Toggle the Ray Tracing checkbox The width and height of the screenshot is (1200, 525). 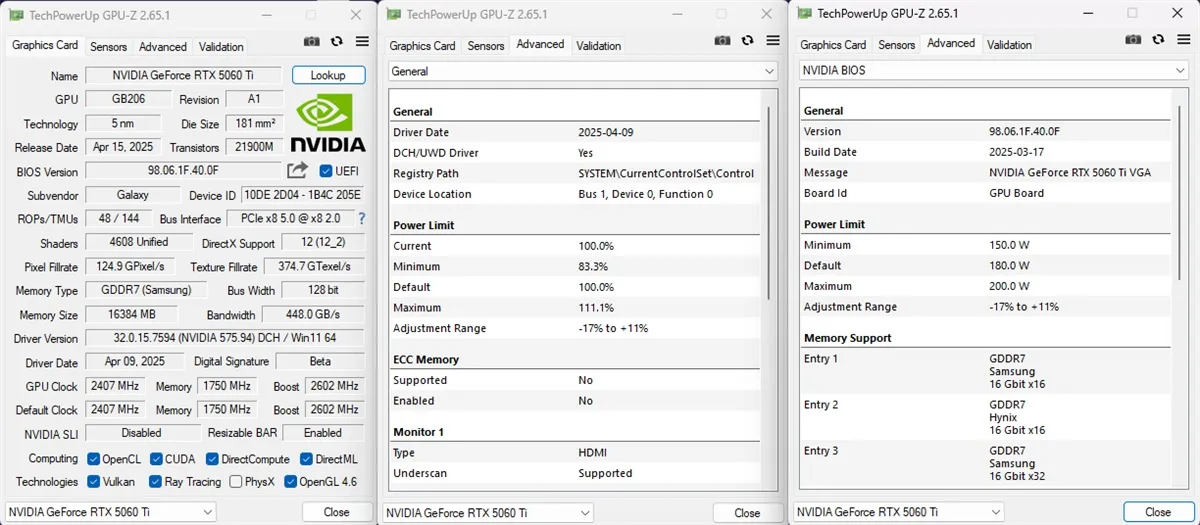point(156,482)
